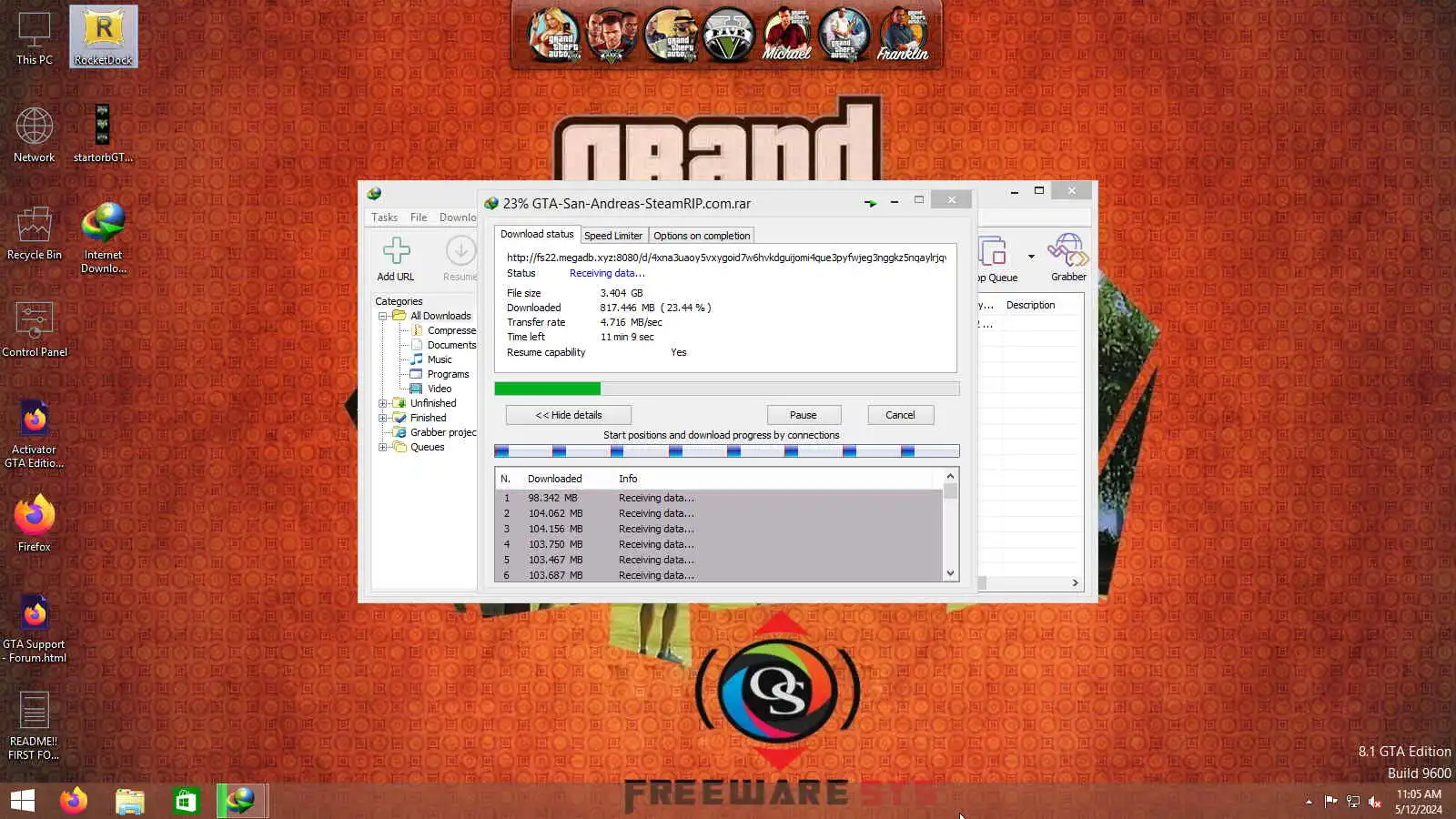This screenshot has height=819, width=1456.
Task: Select the GTA Support Forum.html file
Action: click(35, 628)
